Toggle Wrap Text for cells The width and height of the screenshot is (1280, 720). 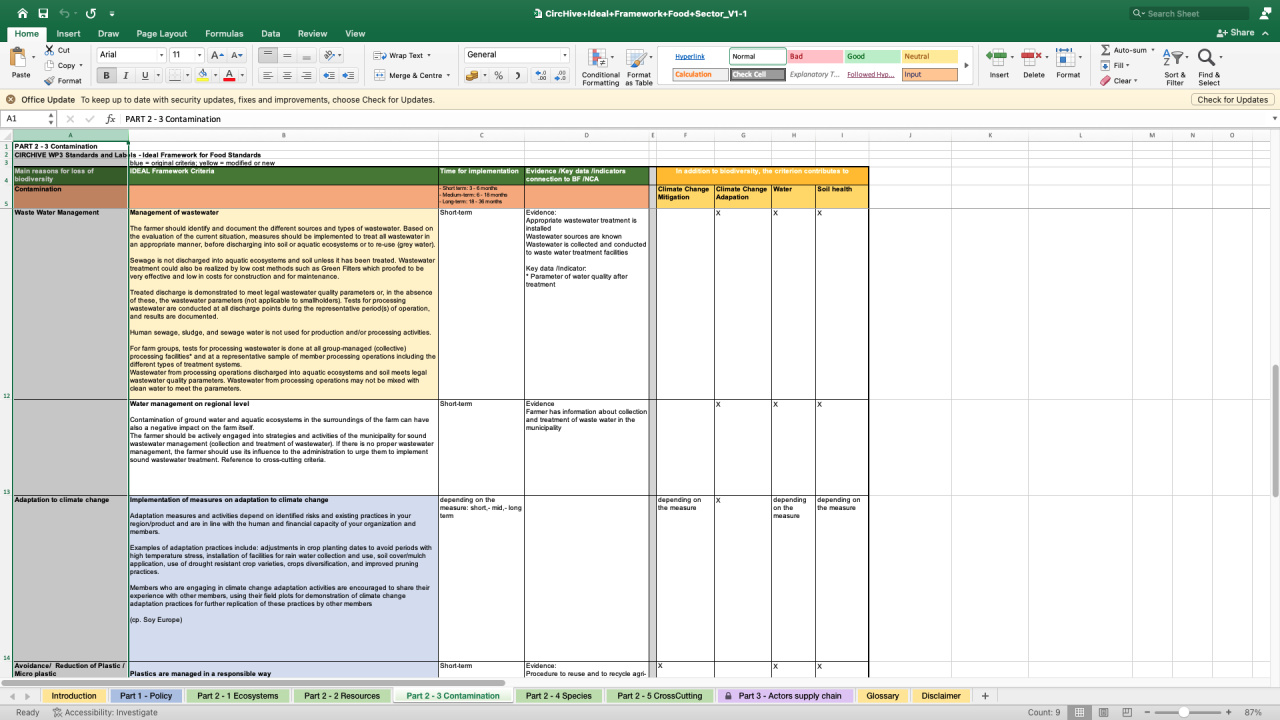coord(398,55)
